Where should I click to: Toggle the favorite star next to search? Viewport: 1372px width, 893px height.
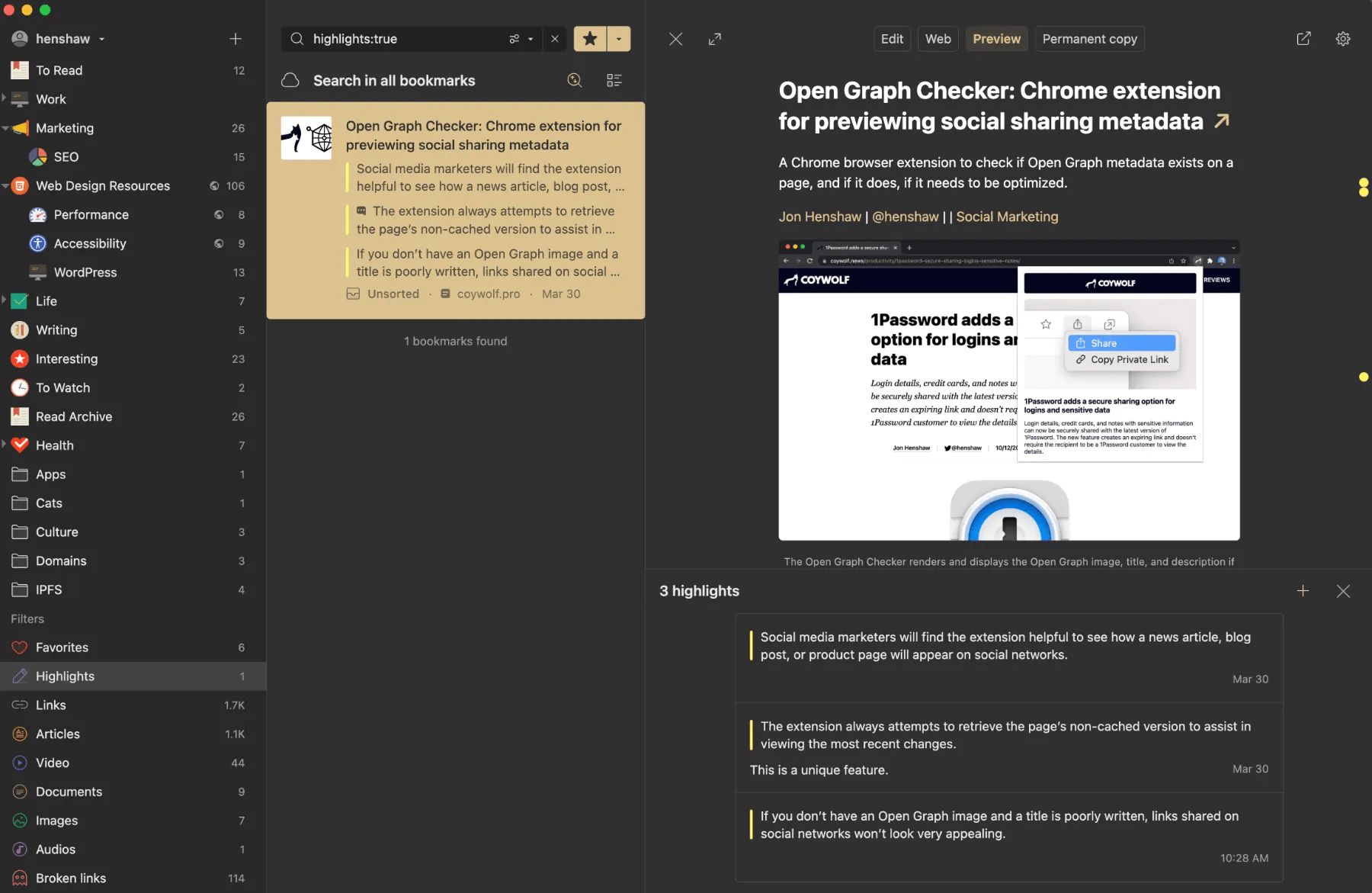589,39
